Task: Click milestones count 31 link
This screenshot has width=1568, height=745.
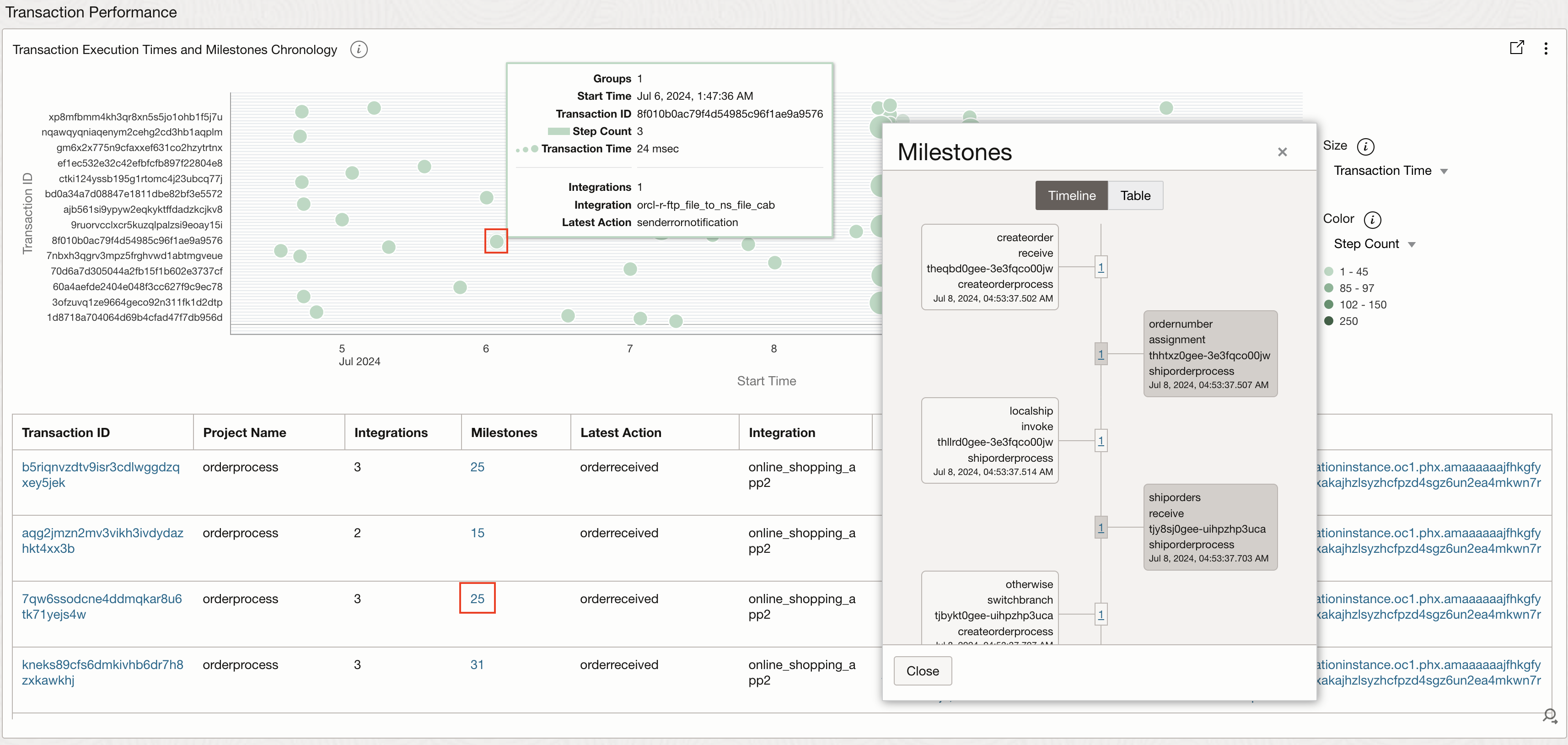Action: [477, 664]
